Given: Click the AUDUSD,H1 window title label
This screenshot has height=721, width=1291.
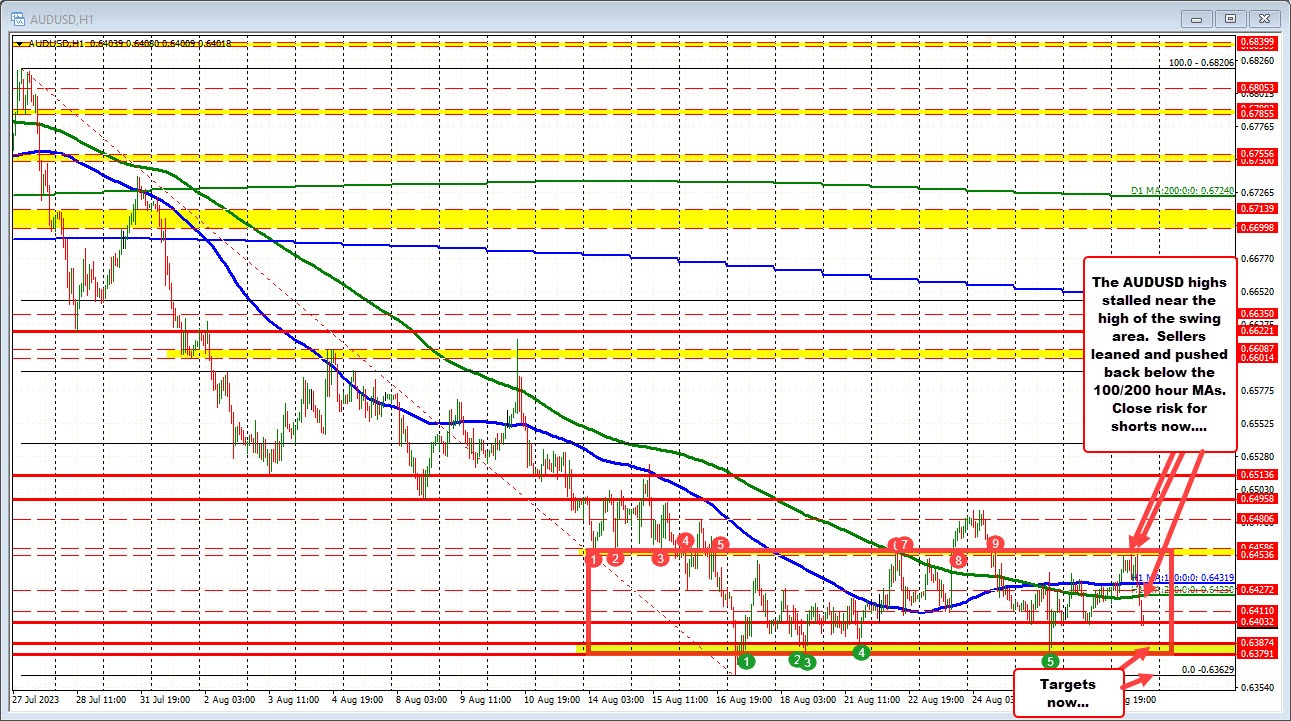Looking at the screenshot, I should click(60, 18).
